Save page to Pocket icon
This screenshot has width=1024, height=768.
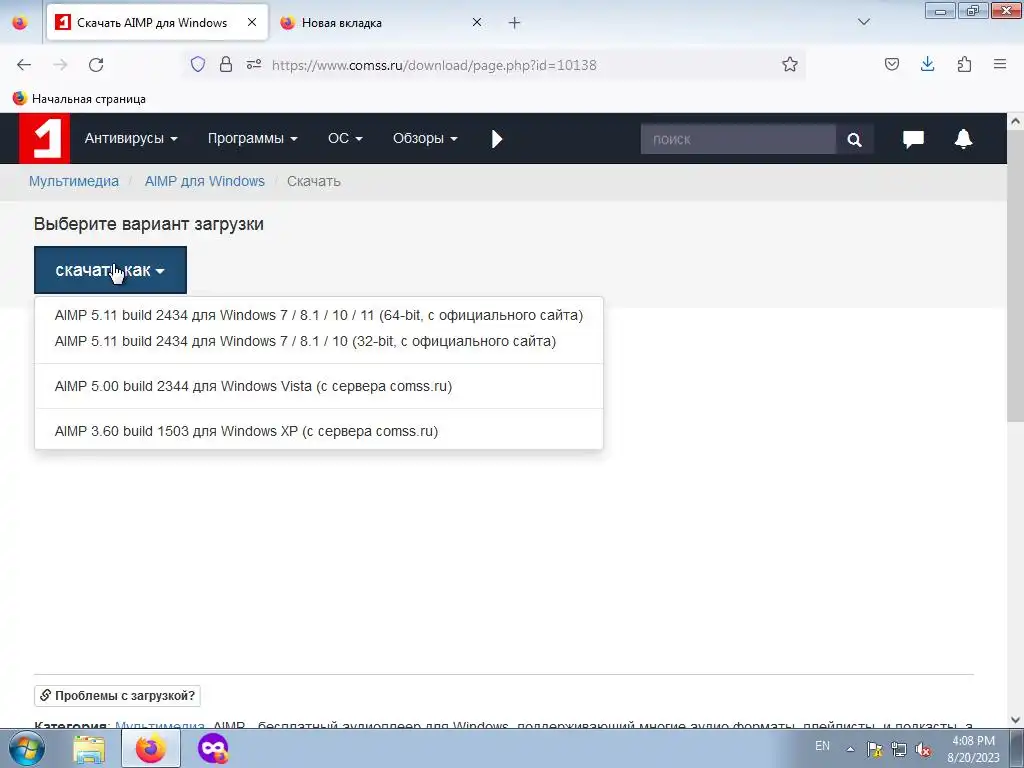click(891, 65)
